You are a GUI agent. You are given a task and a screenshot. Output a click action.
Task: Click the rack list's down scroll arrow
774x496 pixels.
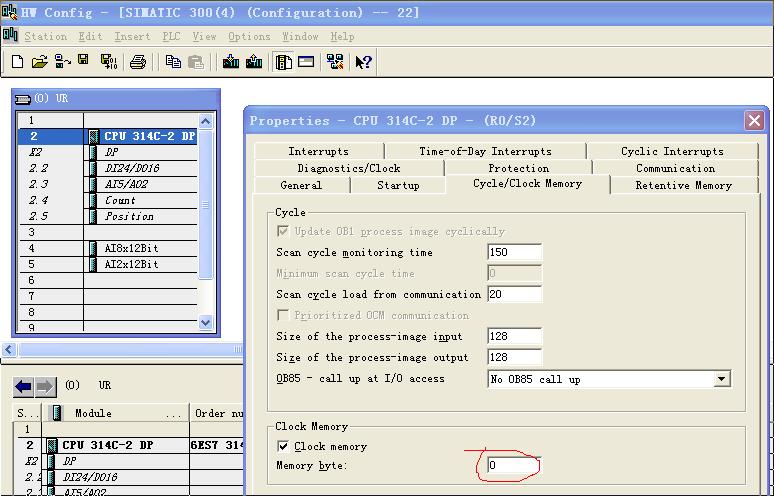click(206, 322)
